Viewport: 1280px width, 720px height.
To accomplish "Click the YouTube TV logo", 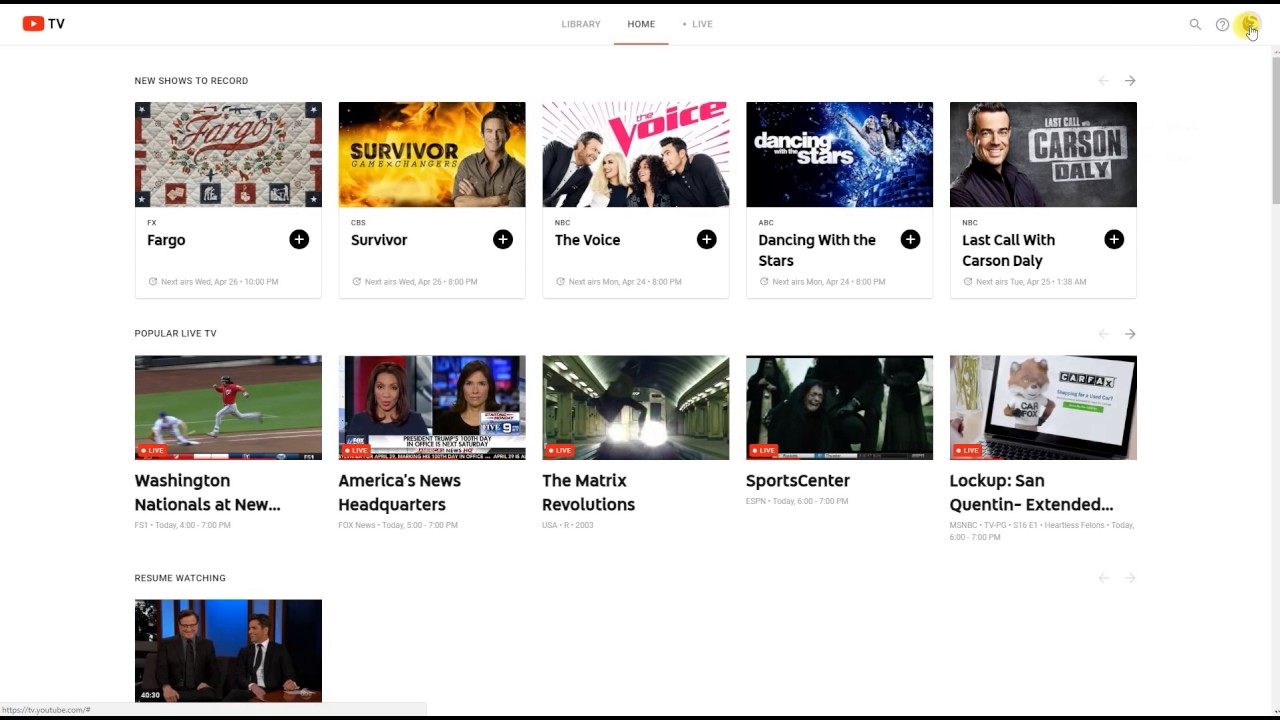I will tap(44, 24).
